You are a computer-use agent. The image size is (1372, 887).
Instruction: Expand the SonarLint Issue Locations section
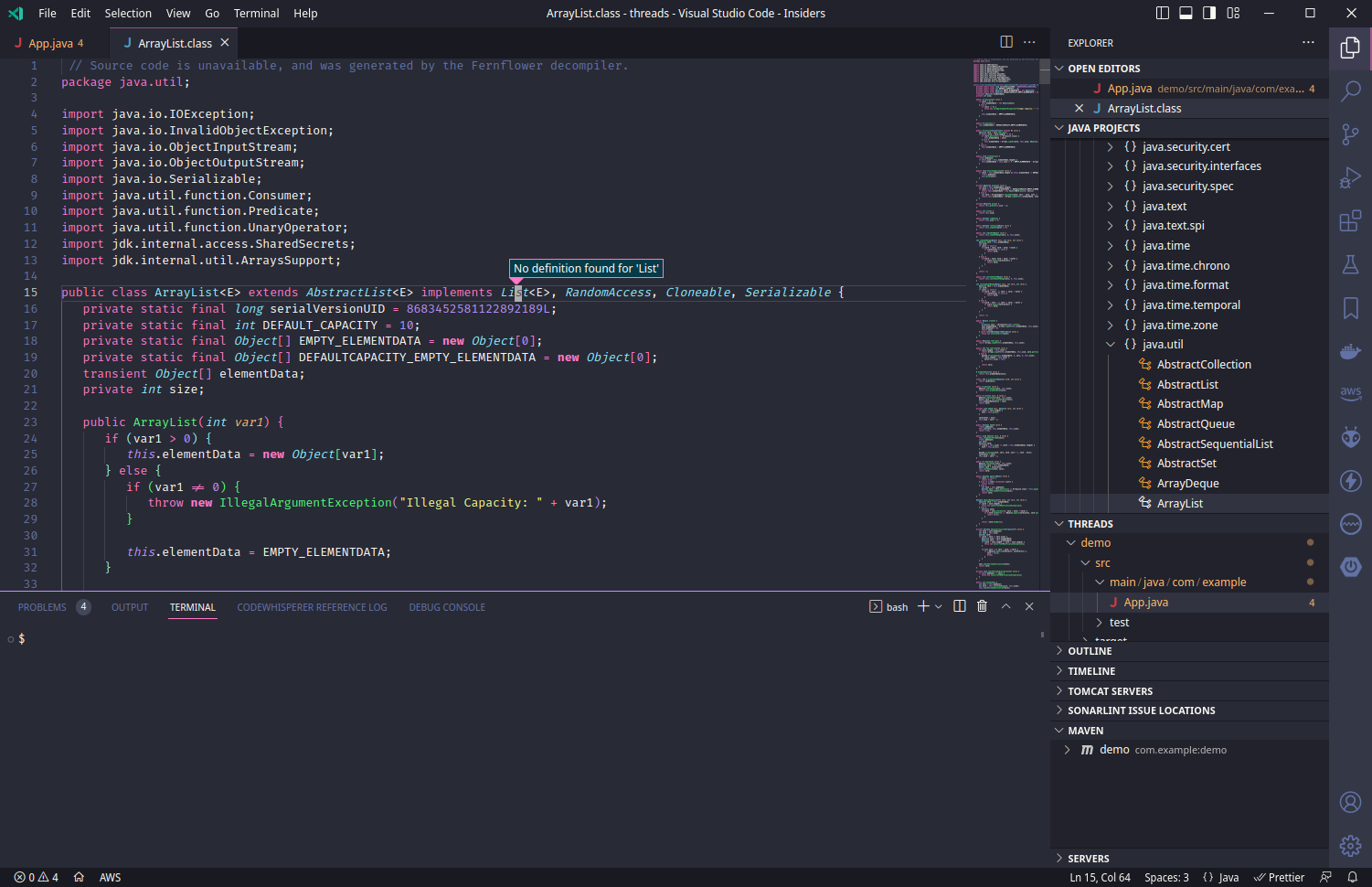[1189, 711]
